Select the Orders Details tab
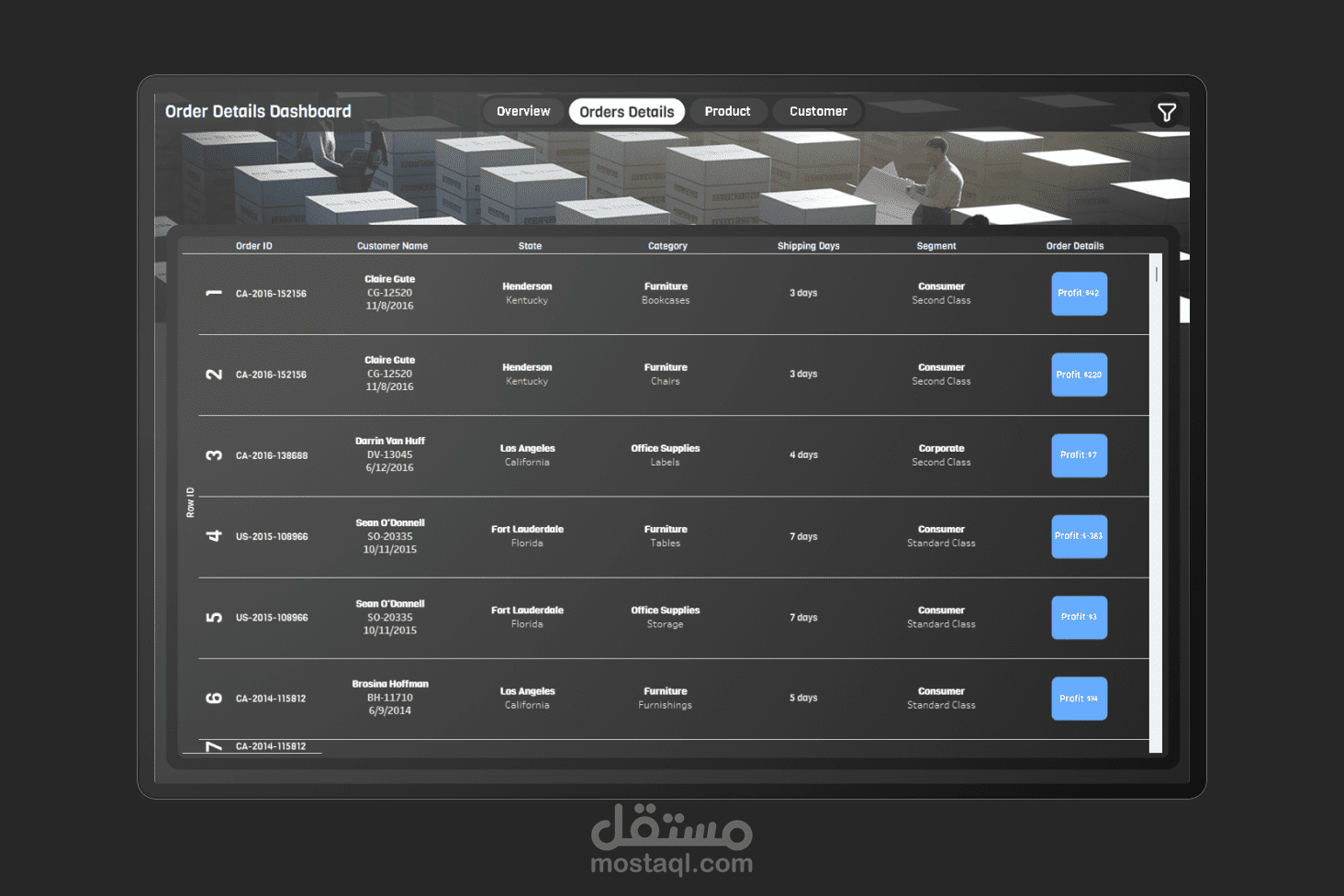1344x896 pixels. [x=627, y=111]
